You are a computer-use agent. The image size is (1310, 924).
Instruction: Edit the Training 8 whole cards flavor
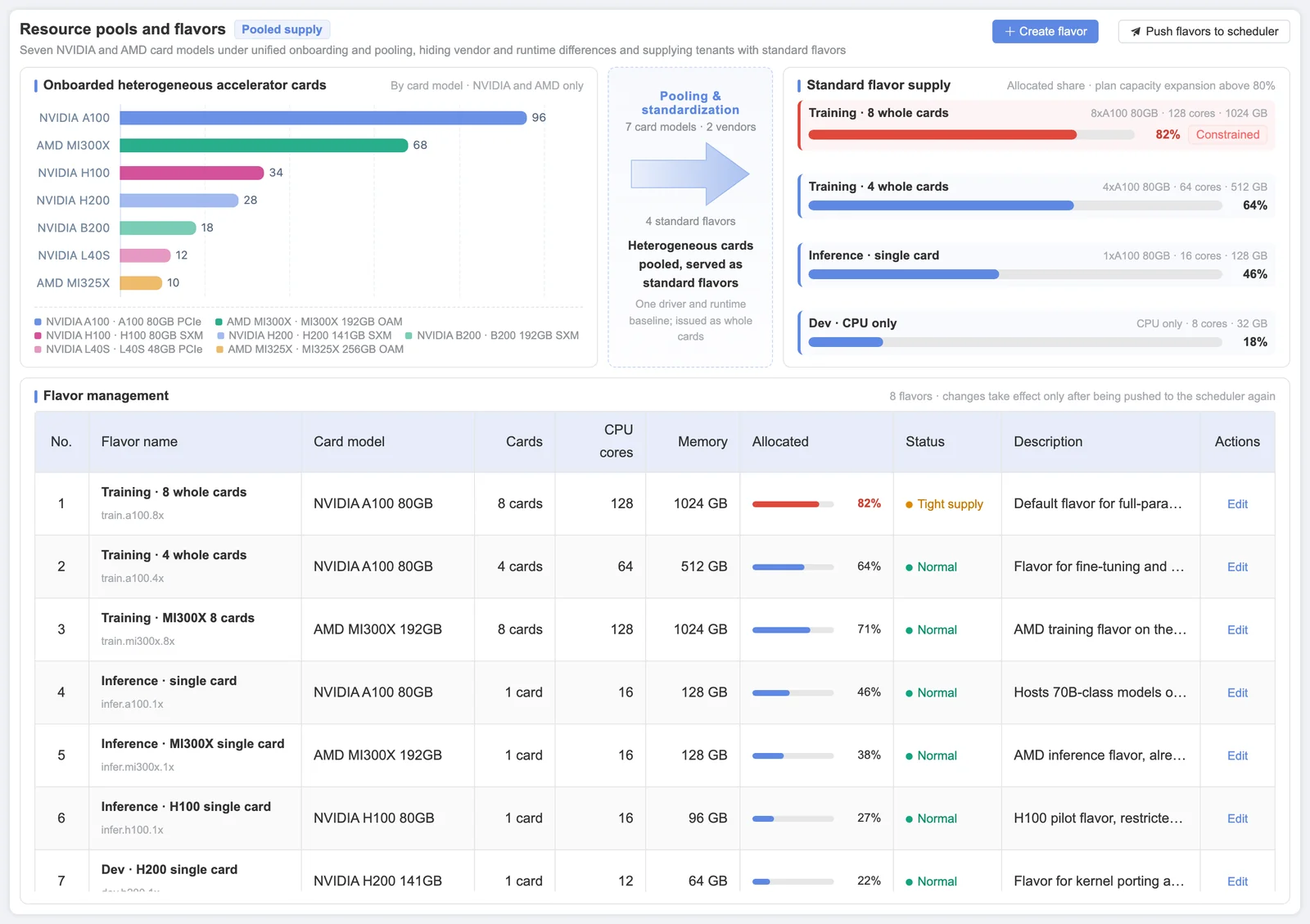pos(1237,504)
